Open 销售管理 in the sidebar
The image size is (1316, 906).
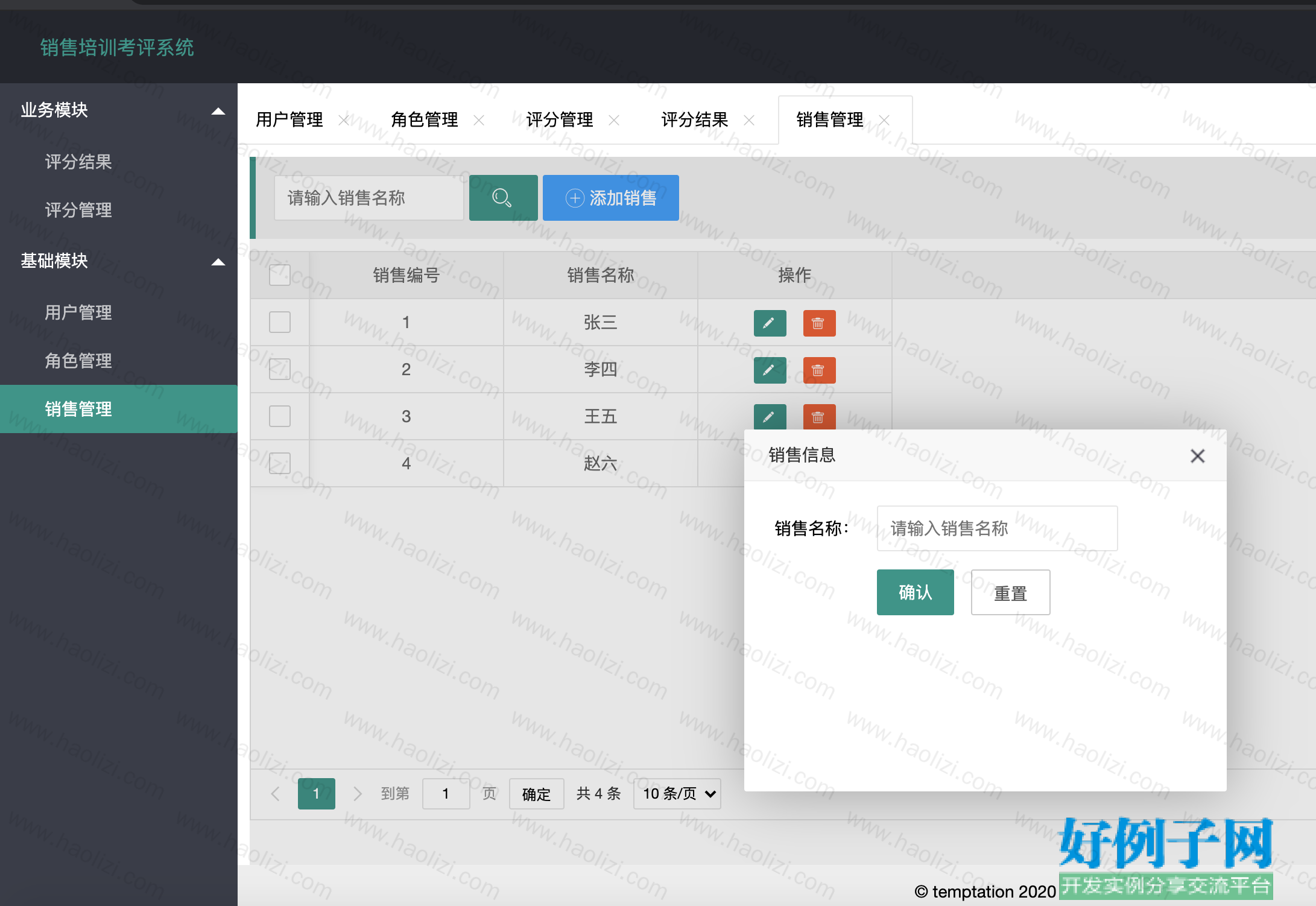tap(119, 409)
